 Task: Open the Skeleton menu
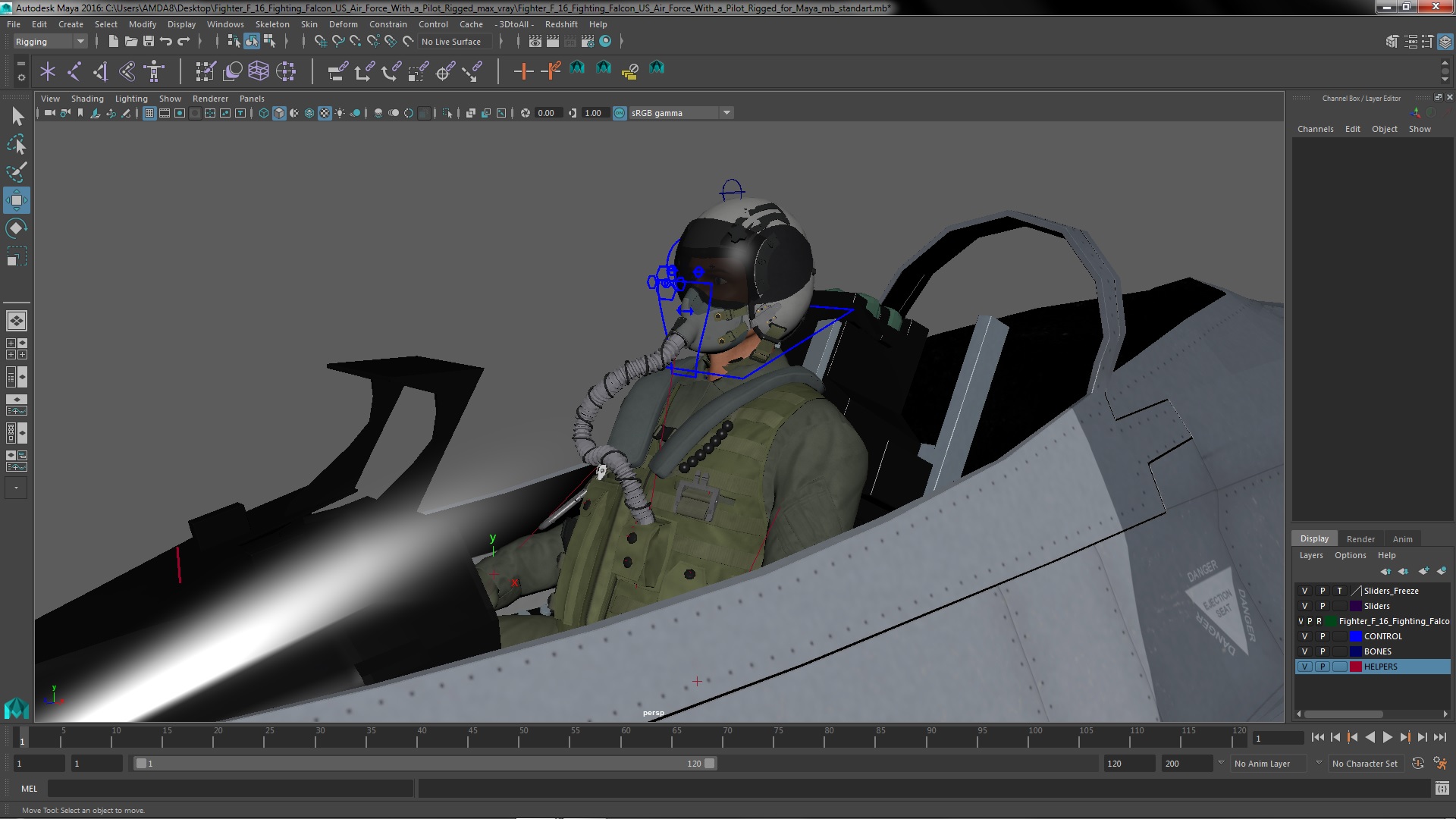click(x=272, y=24)
